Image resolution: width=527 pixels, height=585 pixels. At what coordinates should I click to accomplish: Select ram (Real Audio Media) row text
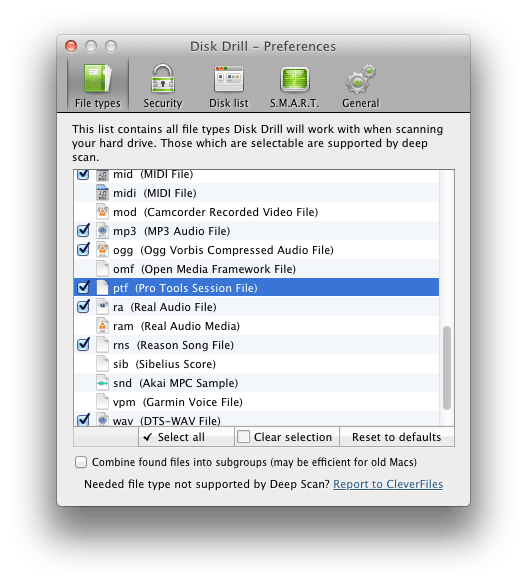pos(176,326)
